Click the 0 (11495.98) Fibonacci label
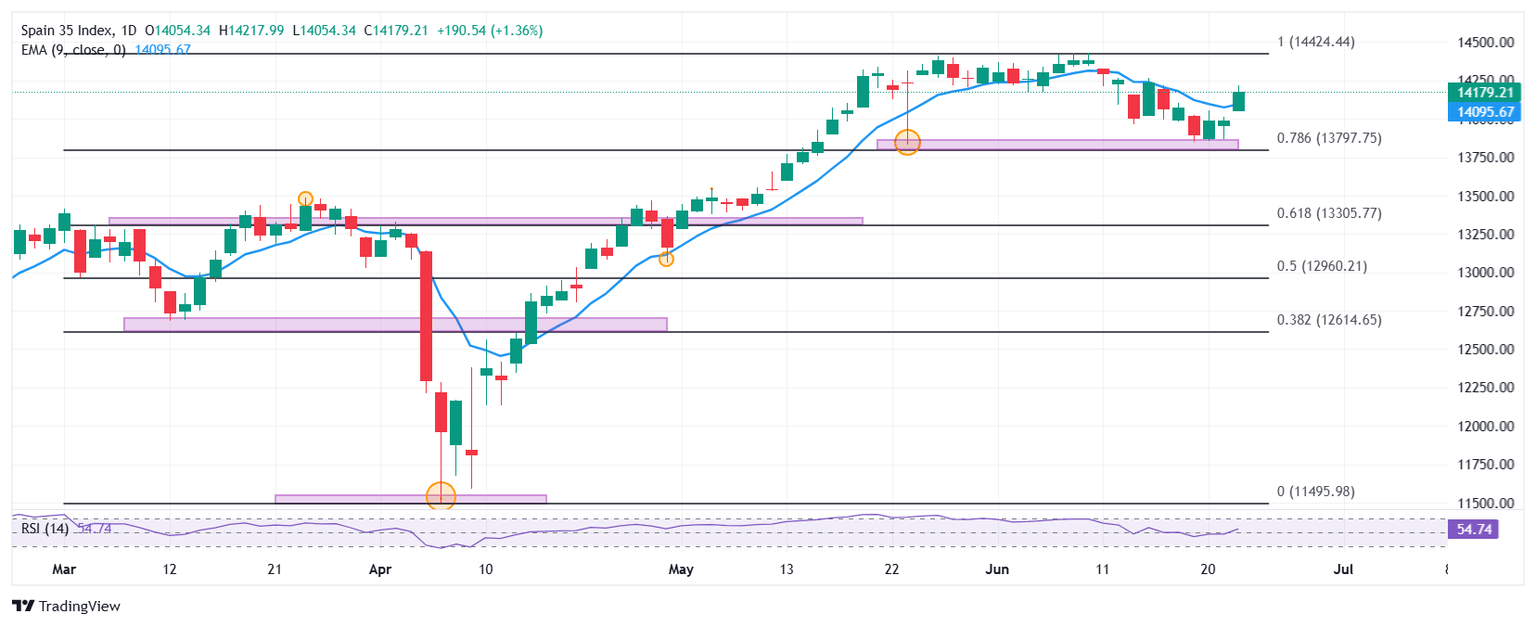 pyautogui.click(x=1322, y=492)
